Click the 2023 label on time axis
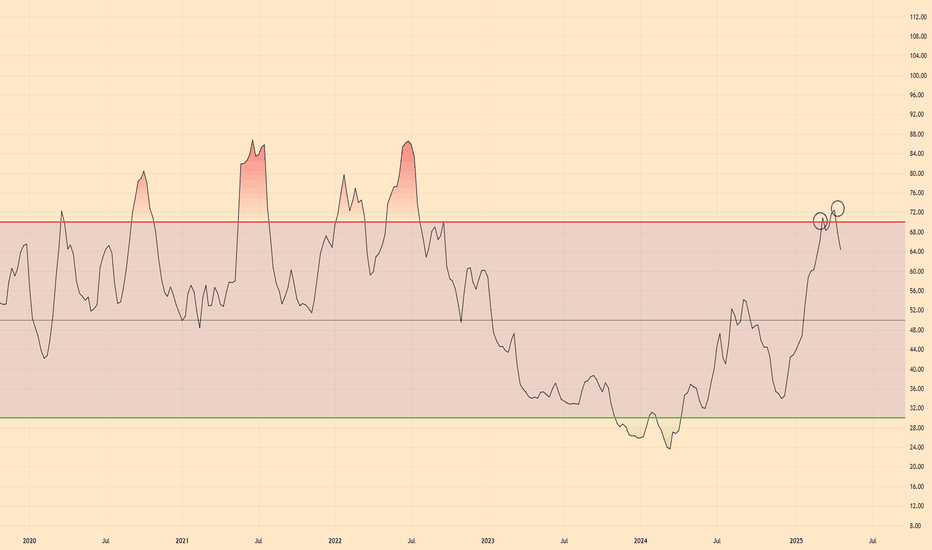This screenshot has height=550, width=932. coord(487,541)
